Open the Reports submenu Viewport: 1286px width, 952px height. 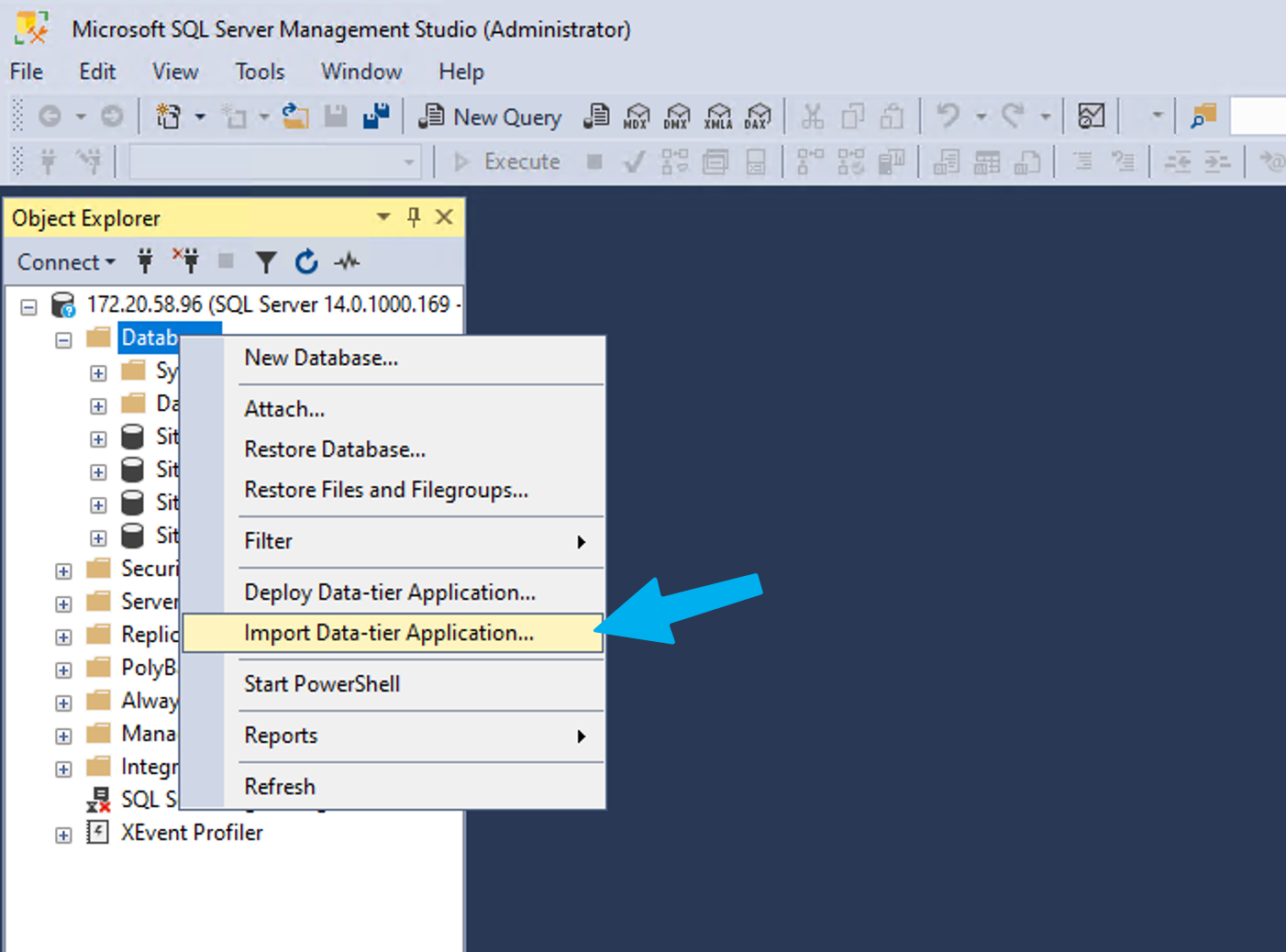(394, 736)
